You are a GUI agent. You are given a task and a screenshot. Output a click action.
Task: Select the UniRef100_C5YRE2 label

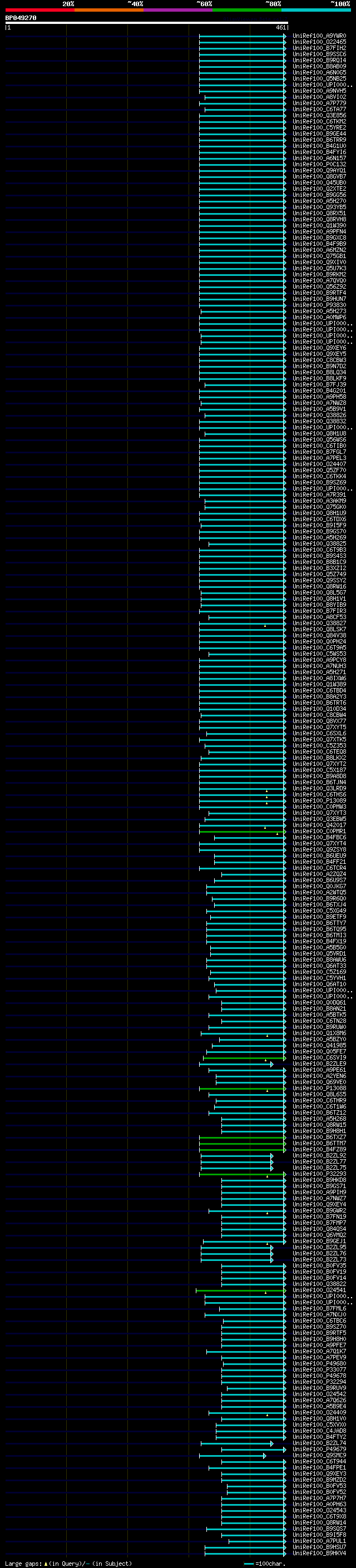click(319, 128)
